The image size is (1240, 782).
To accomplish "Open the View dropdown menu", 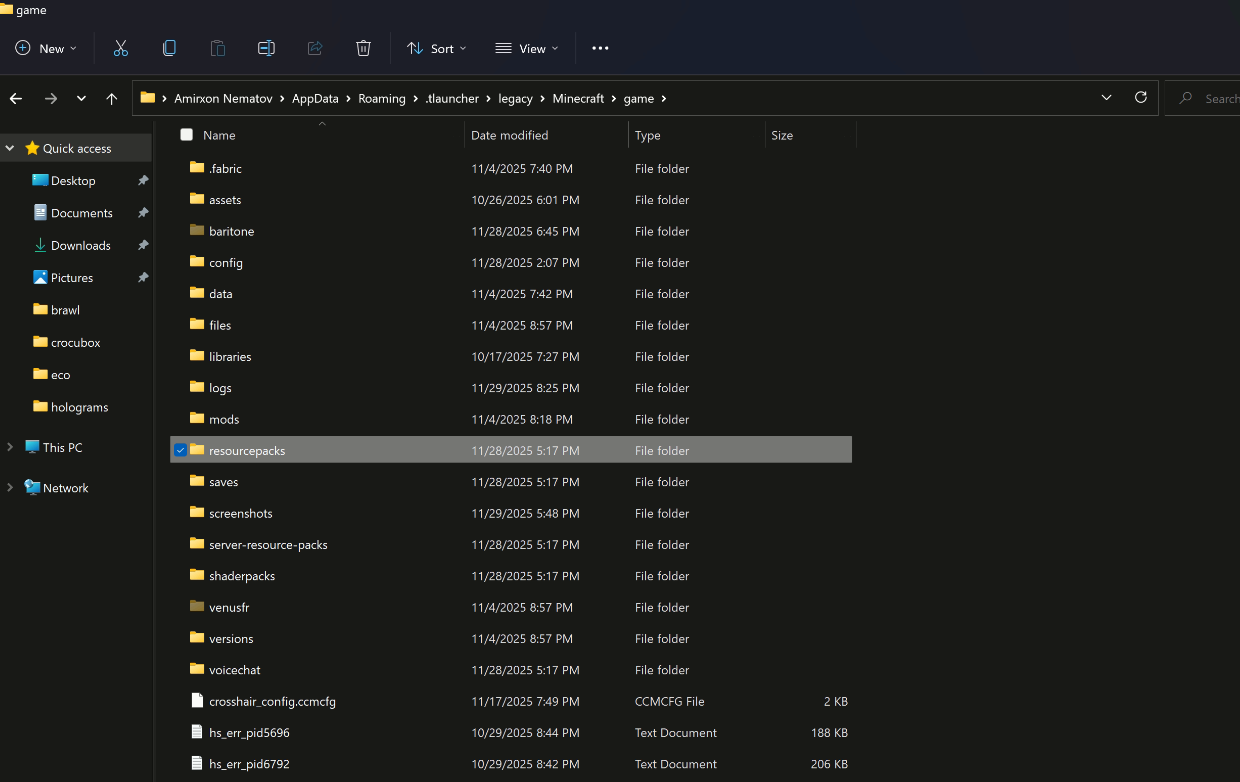I will click(527, 48).
